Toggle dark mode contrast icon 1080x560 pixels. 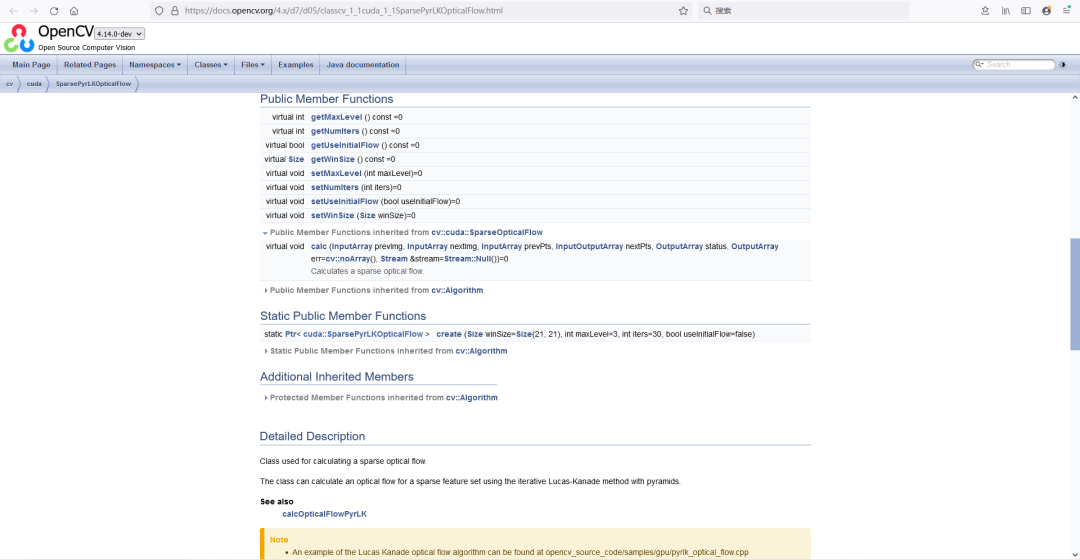[1062, 65]
